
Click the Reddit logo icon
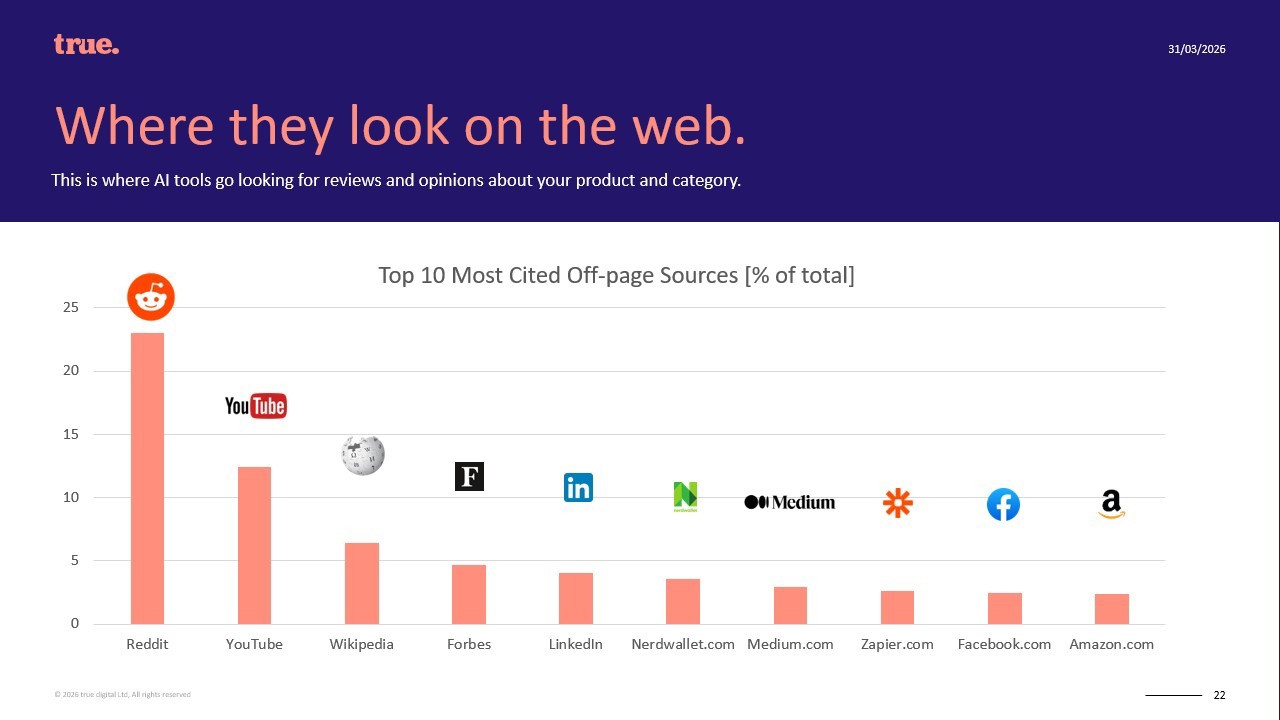click(151, 297)
